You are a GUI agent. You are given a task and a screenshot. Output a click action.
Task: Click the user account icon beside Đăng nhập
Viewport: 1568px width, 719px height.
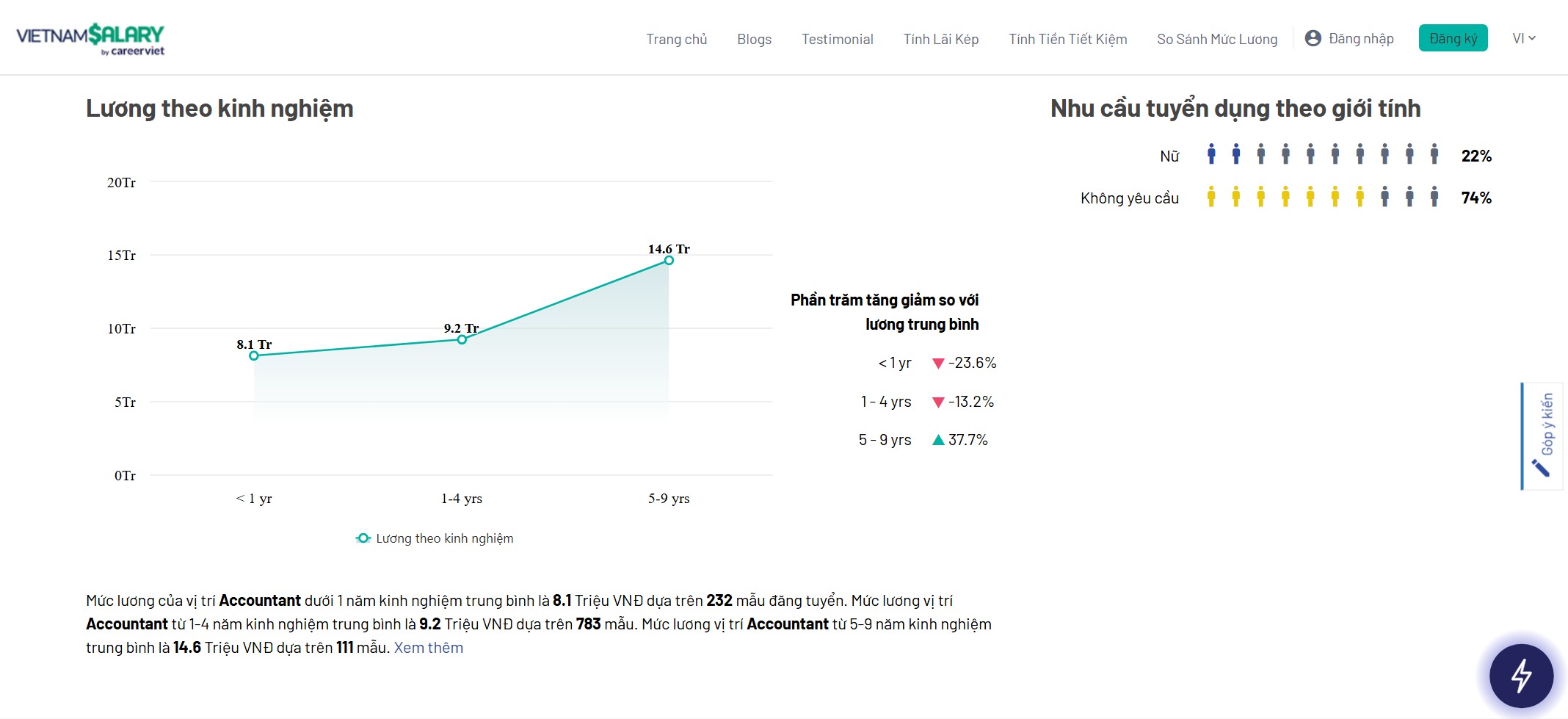click(x=1313, y=38)
